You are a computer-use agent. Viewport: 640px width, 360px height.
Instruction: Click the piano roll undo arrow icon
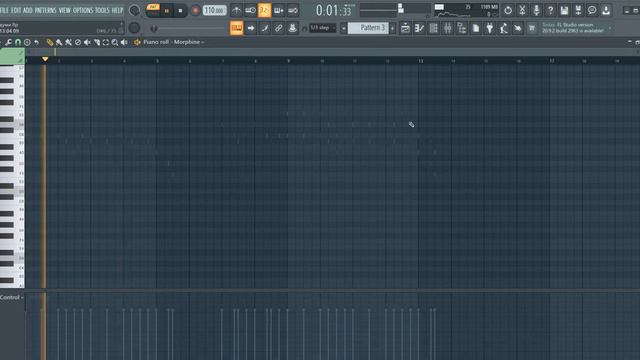point(36,42)
